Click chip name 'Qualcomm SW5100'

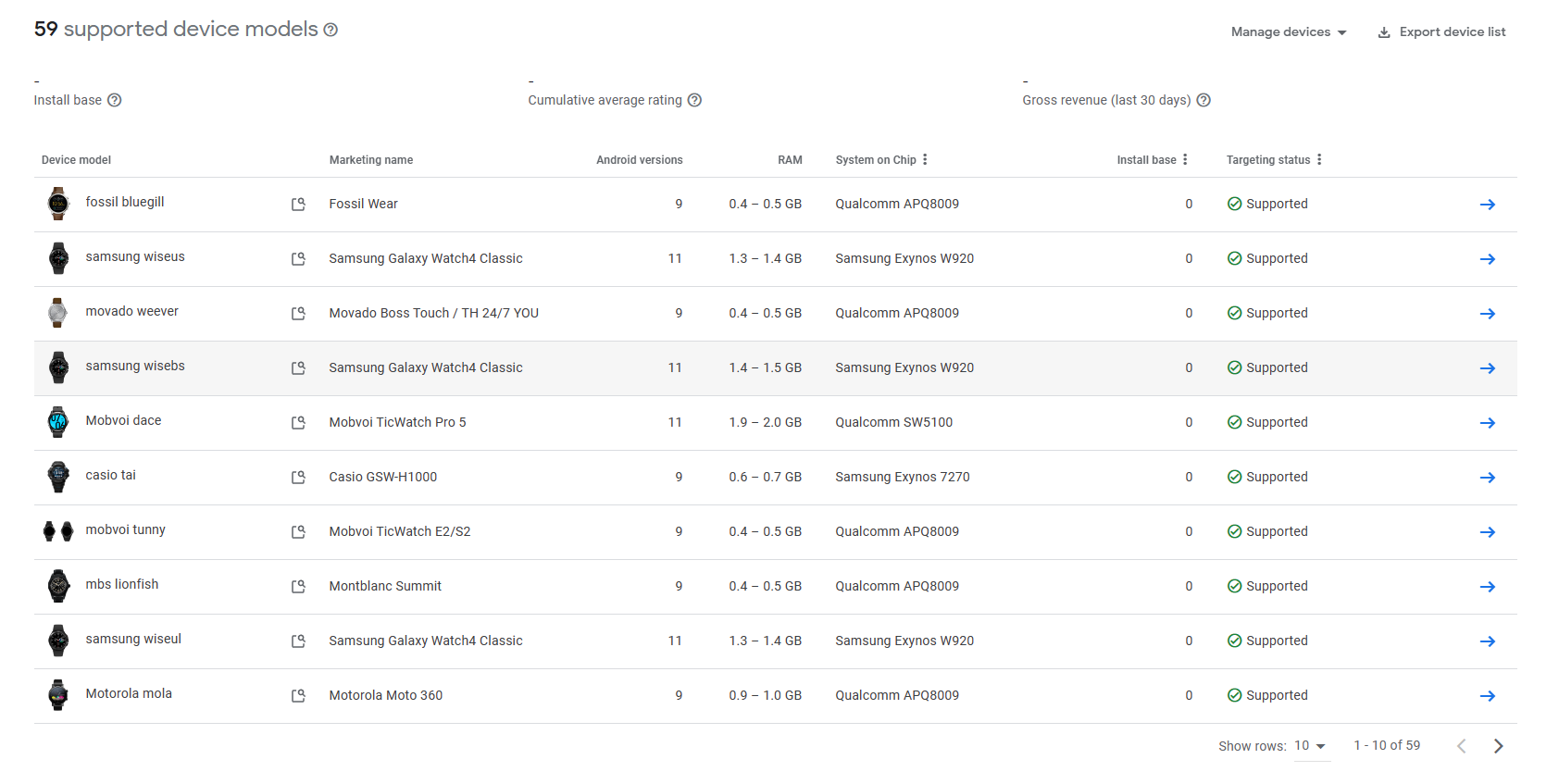point(894,423)
